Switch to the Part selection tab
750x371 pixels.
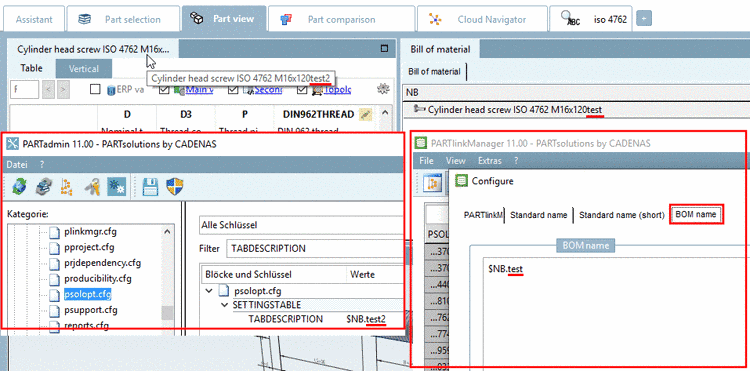coord(123,20)
